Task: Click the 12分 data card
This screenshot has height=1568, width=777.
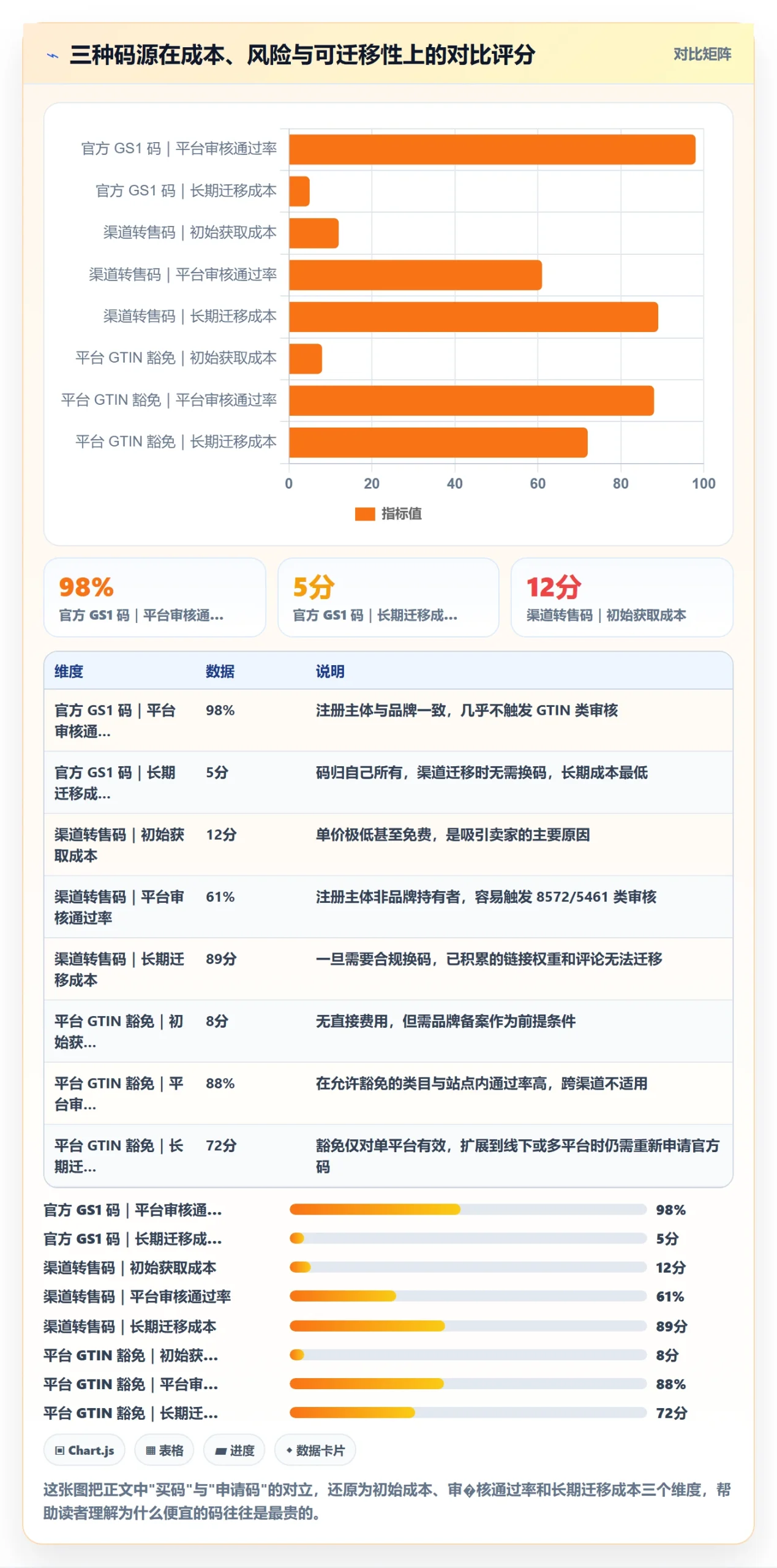Action: click(x=621, y=597)
